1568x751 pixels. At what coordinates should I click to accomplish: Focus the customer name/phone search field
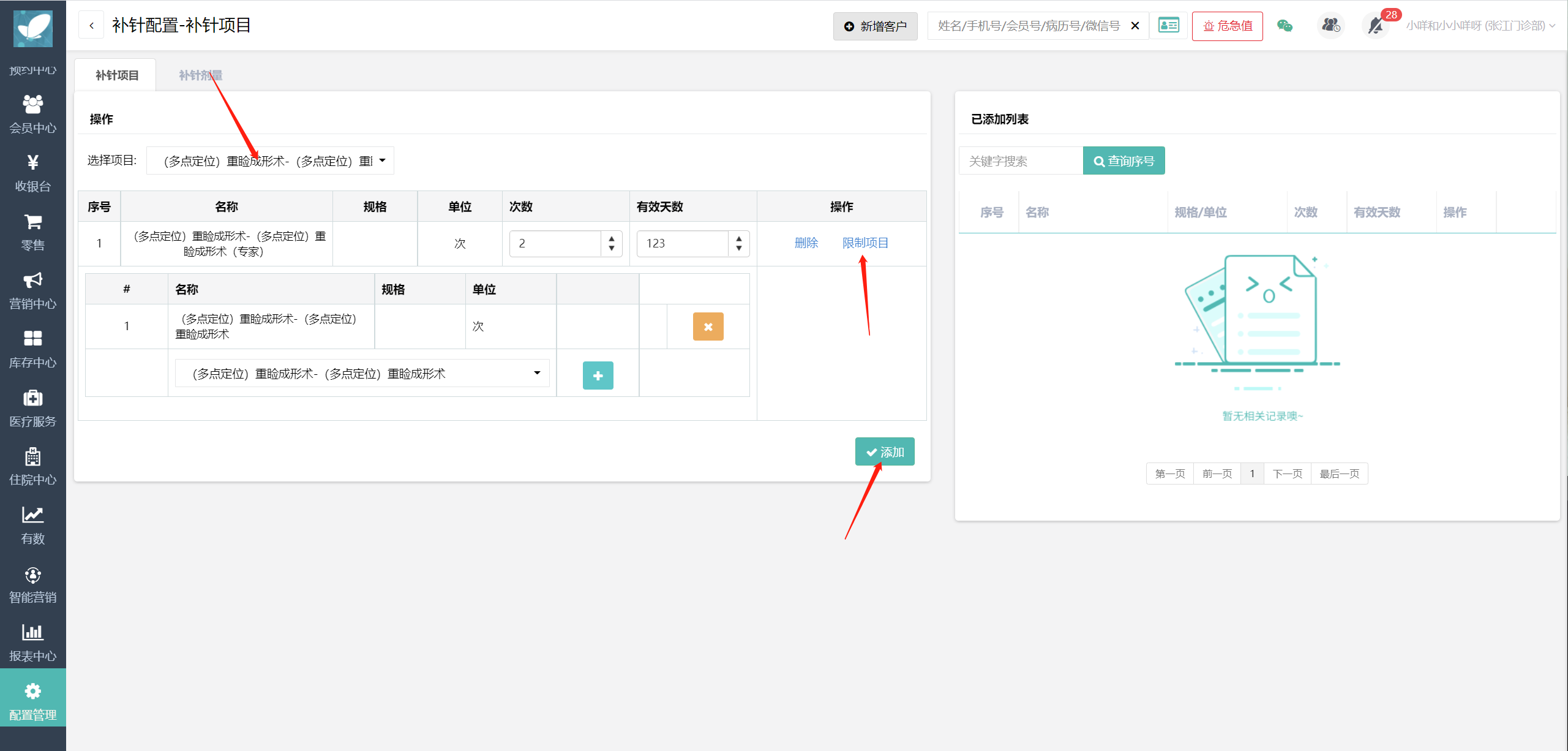1029,26
